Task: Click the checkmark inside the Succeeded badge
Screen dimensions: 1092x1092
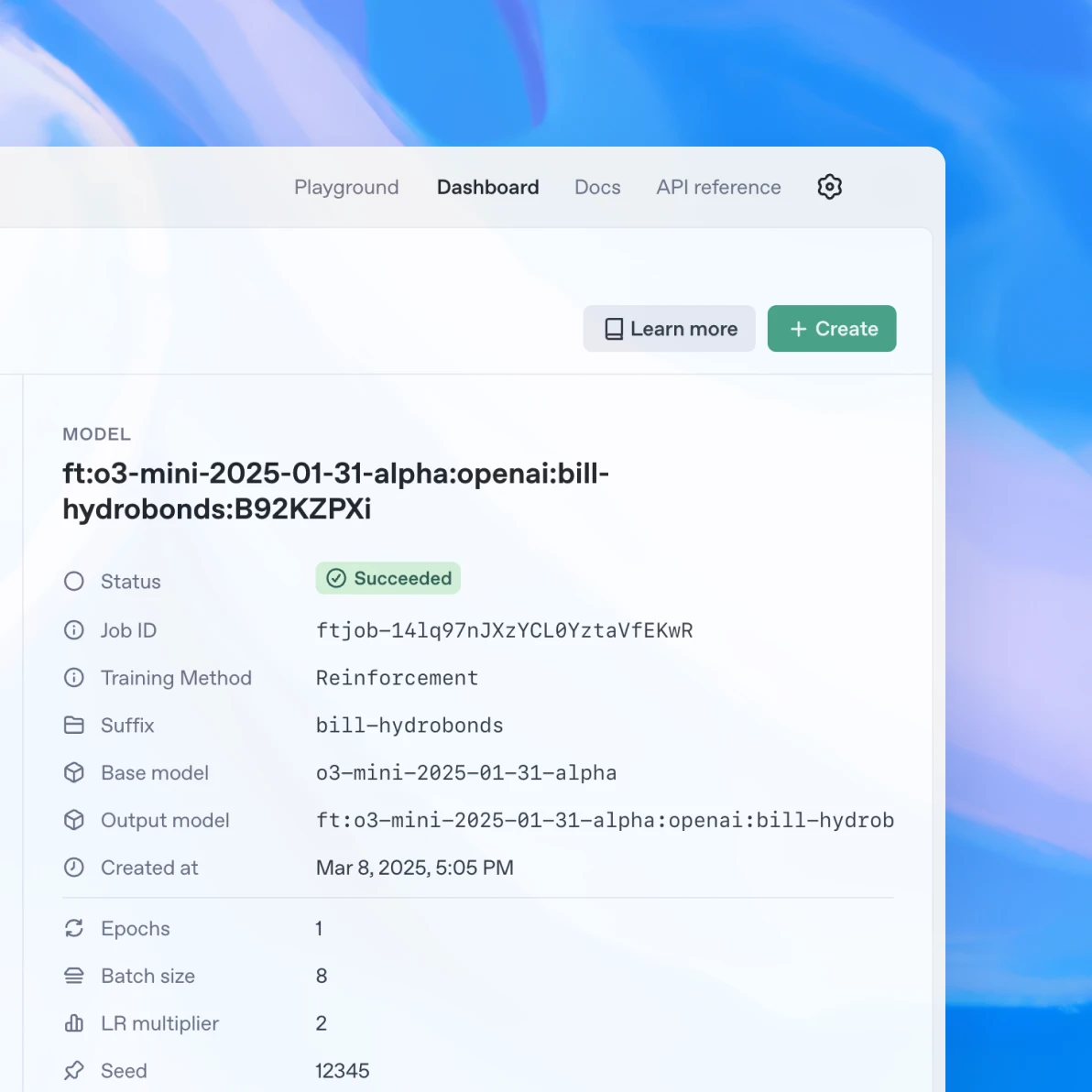Action: click(336, 578)
